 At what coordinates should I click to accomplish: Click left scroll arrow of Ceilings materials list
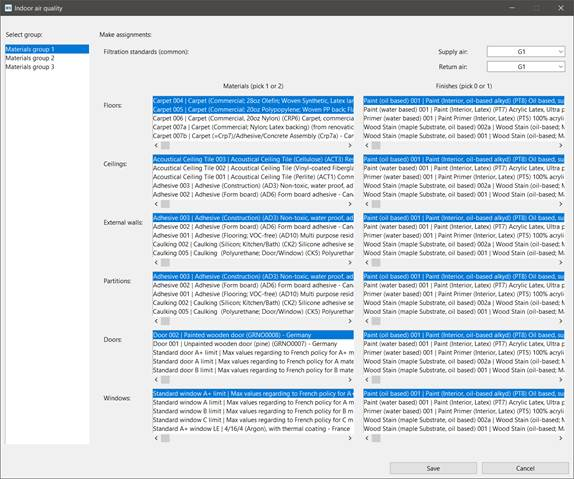[156, 204]
